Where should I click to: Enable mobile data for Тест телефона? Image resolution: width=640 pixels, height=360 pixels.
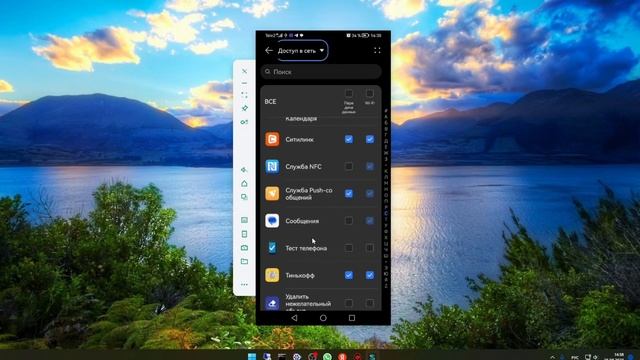point(349,248)
